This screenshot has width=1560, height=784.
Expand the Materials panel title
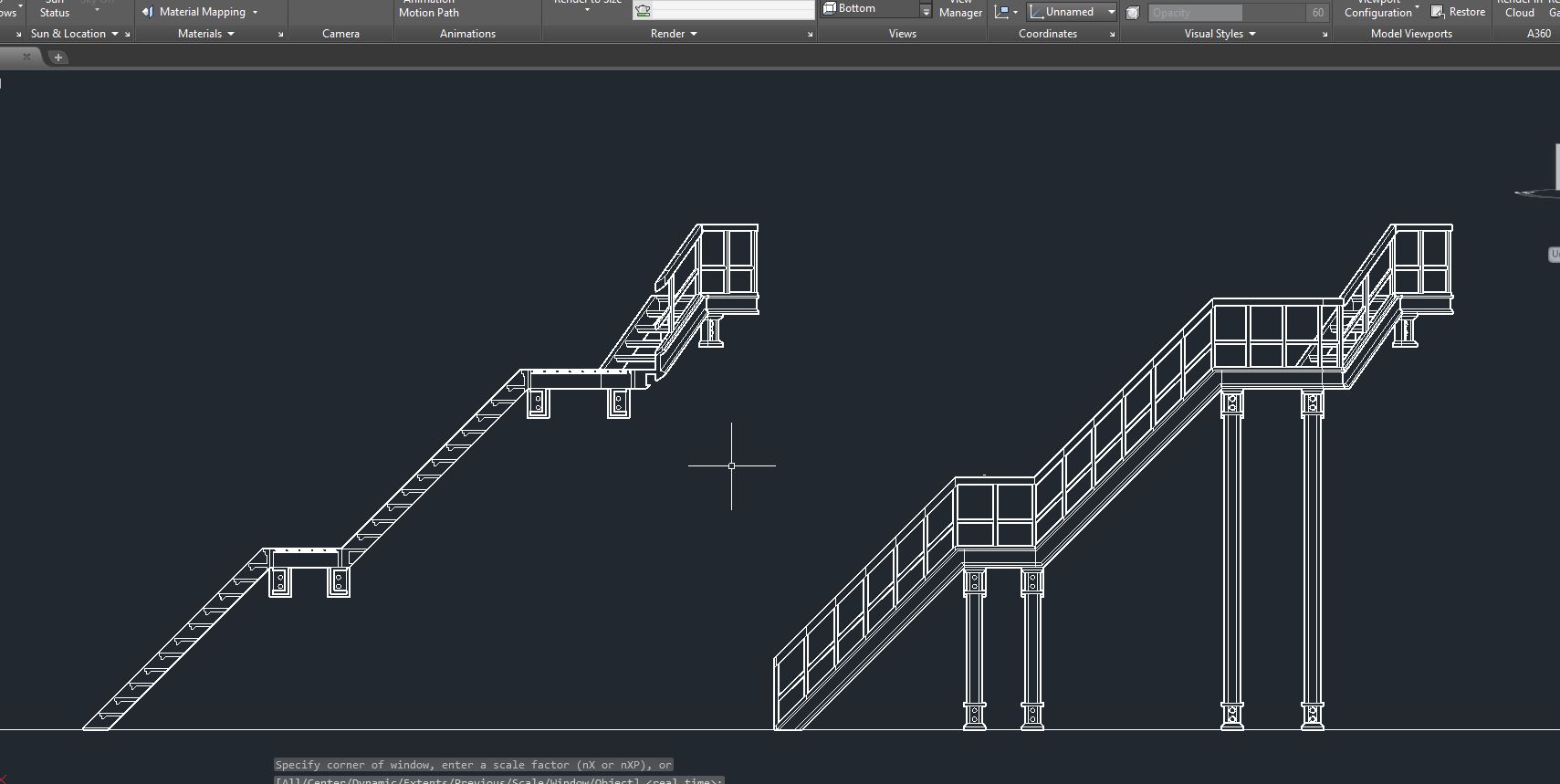[206, 34]
